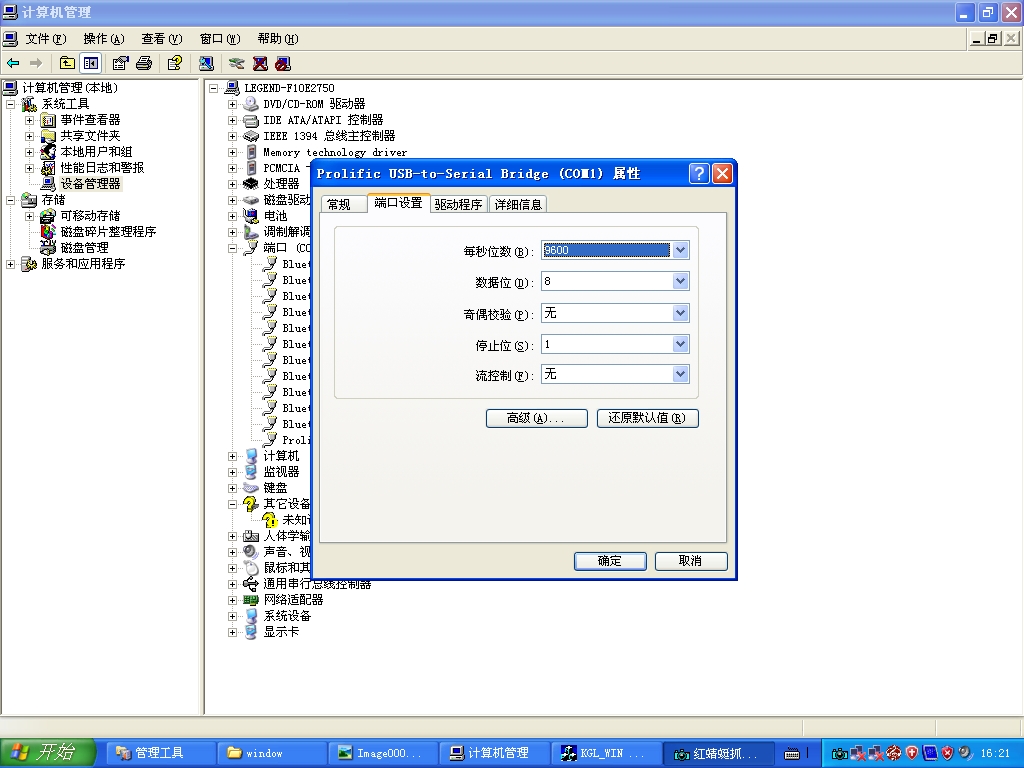Viewport: 1024px width, 768px height.
Task: Click the Forward arrow toolbar icon
Action: (x=37, y=63)
